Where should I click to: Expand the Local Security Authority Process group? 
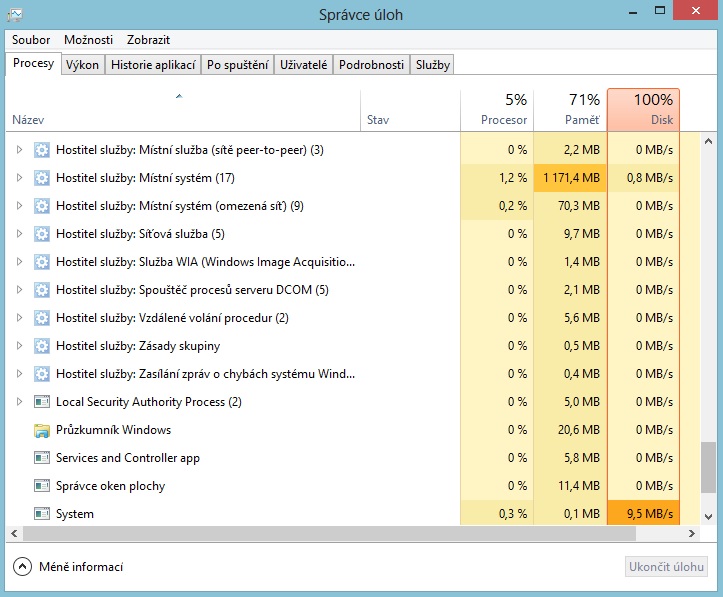18,402
